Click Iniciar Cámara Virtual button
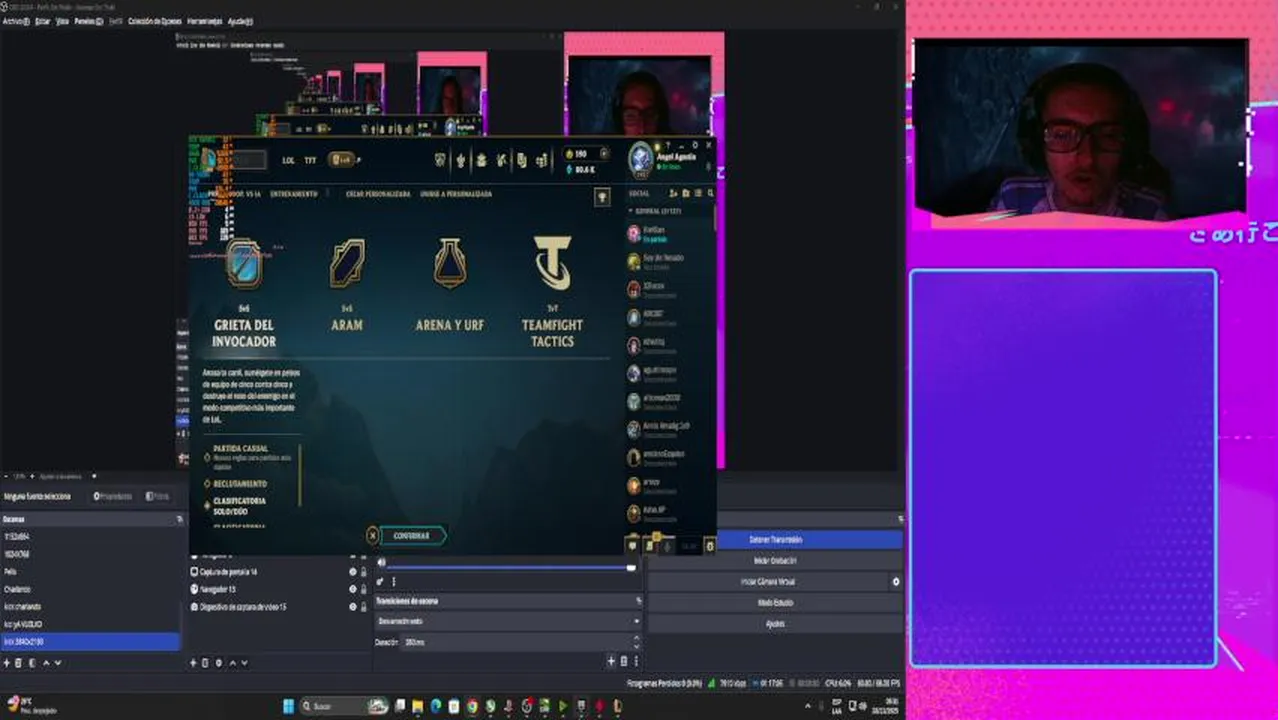Screen dimensions: 1278x720 (767, 582)
